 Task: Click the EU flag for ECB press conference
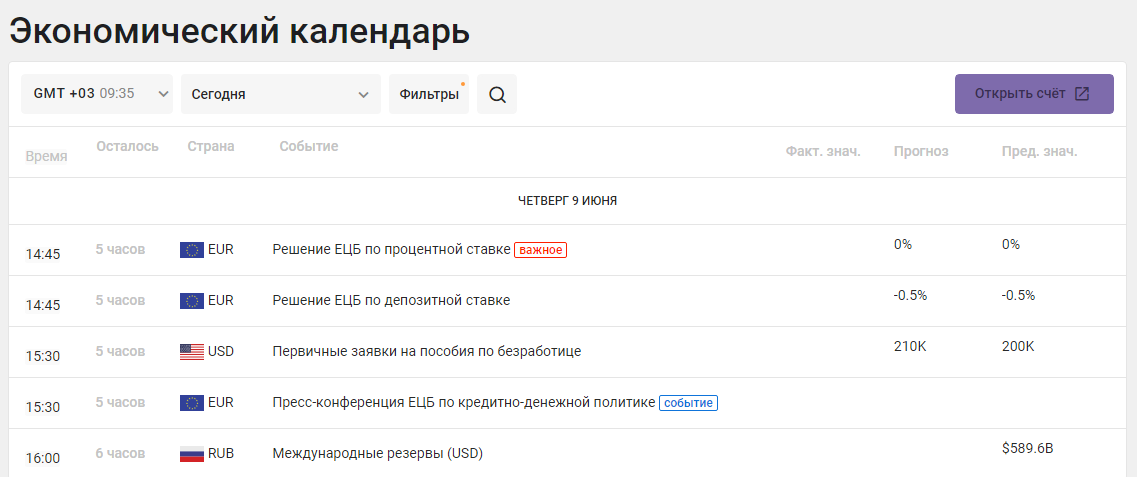(x=191, y=402)
